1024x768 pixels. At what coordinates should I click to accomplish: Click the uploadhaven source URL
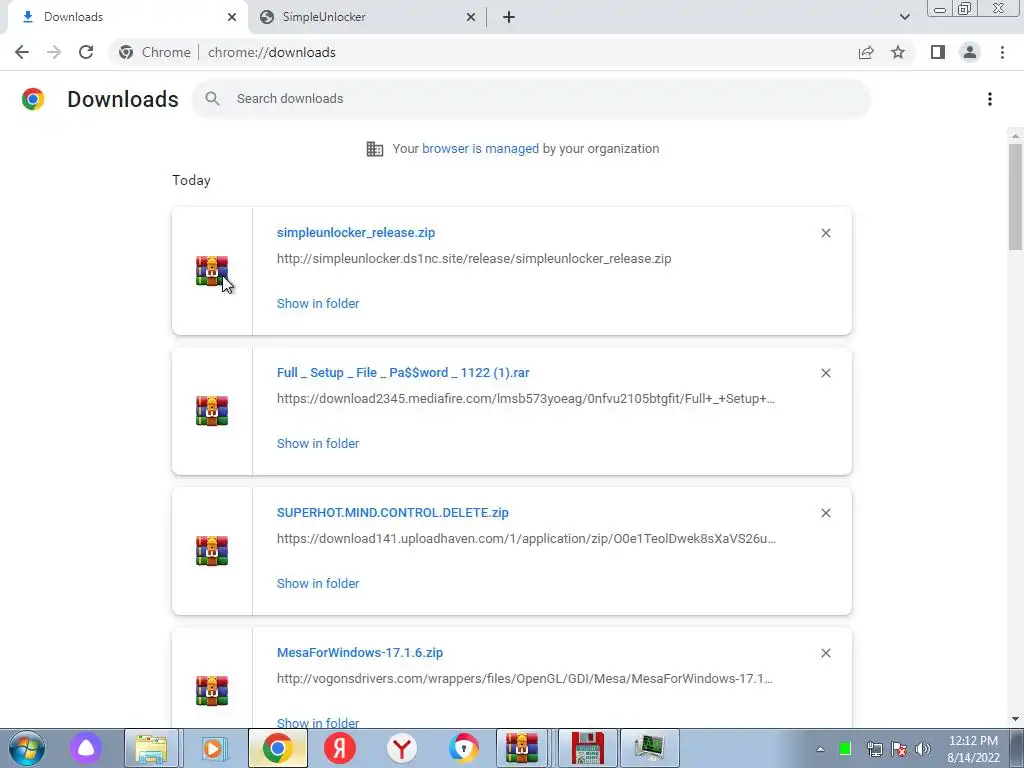click(526, 539)
